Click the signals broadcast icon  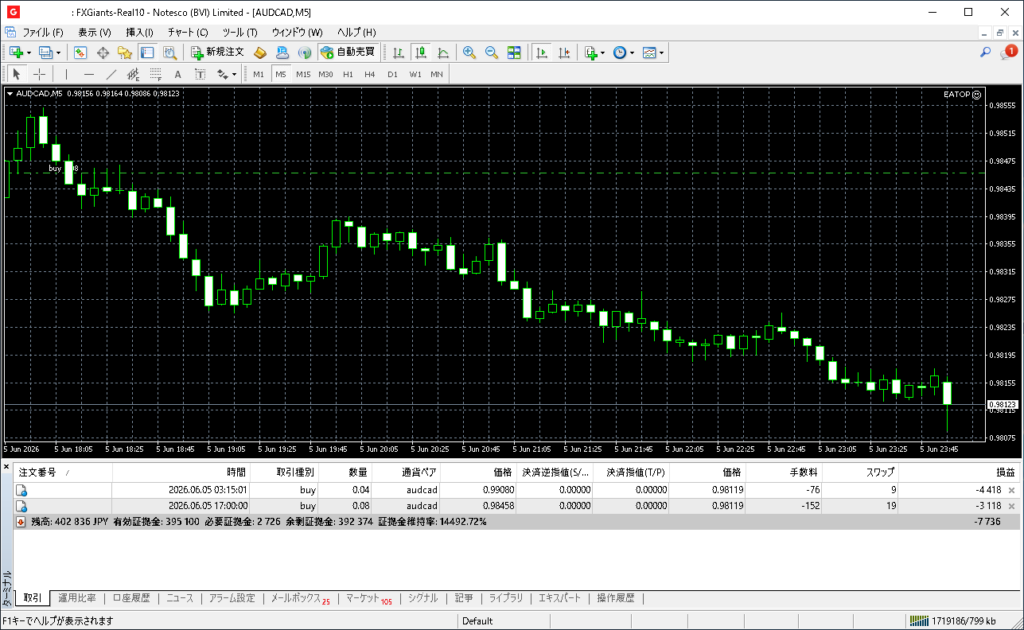pos(304,53)
